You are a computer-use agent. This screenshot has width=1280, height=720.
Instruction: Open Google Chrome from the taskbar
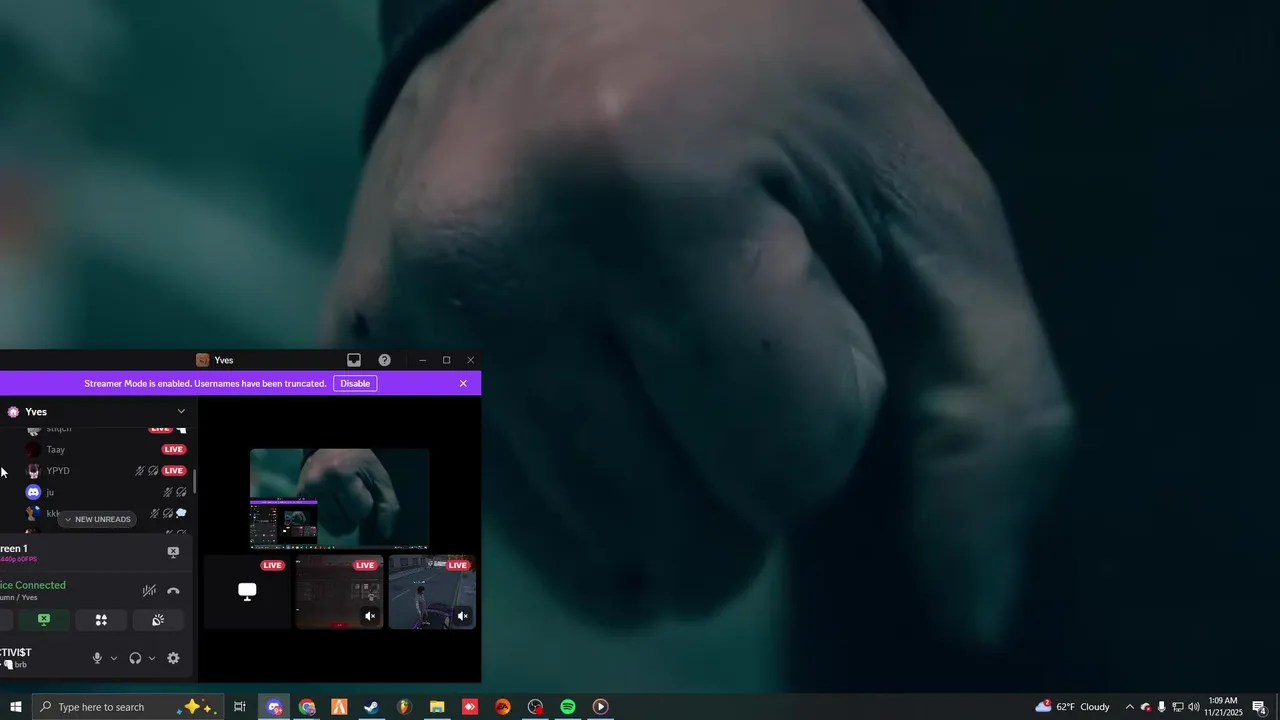click(307, 707)
